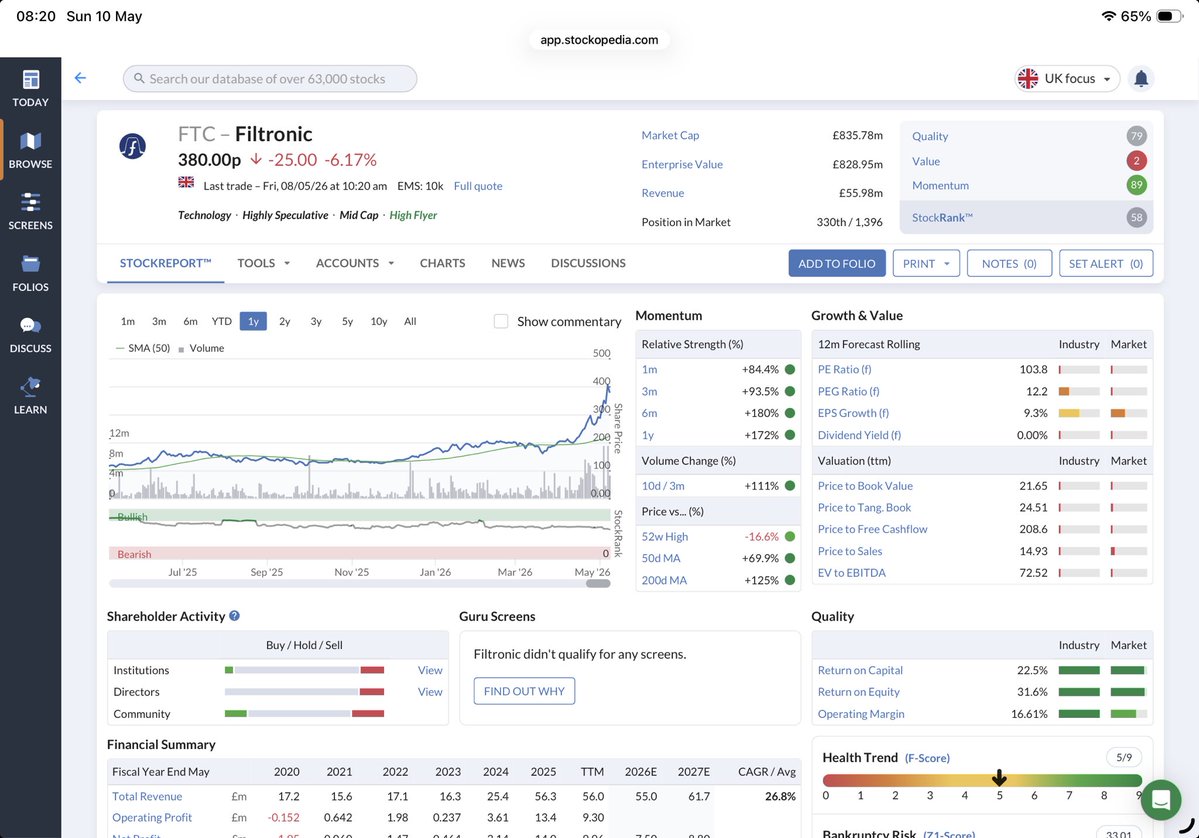Viewport: 1199px width, 838px height.
Task: Click the Volume chart legend
Action: tap(202, 348)
